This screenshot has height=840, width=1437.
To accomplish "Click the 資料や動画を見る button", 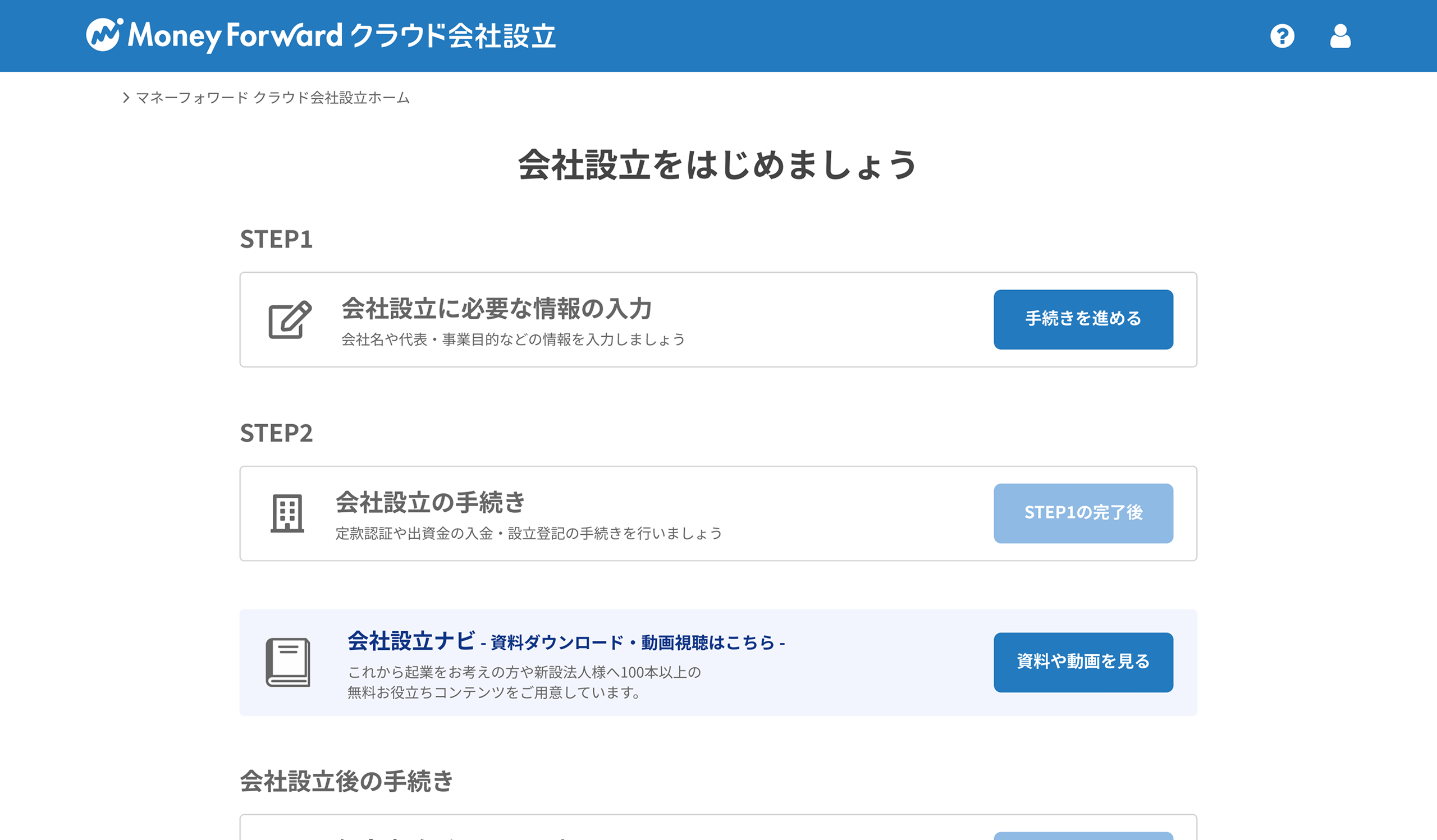I will [x=1083, y=662].
